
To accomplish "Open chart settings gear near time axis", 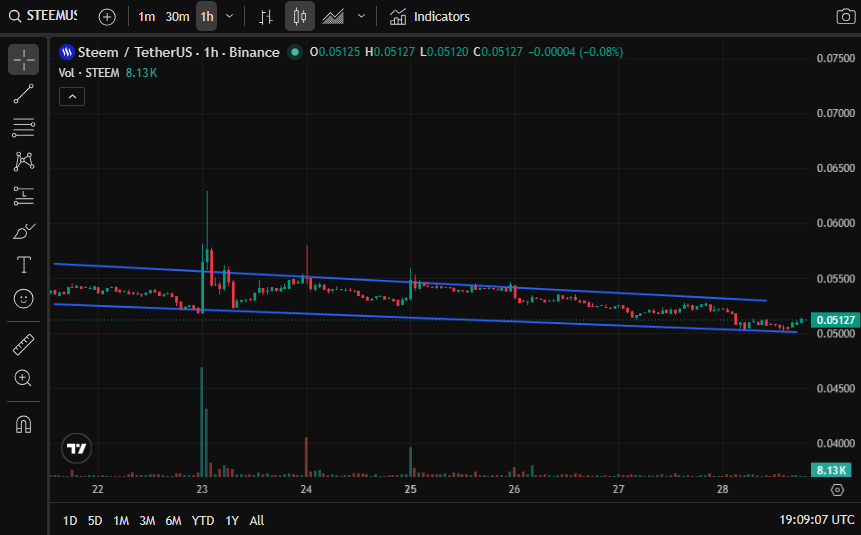I will (837, 489).
